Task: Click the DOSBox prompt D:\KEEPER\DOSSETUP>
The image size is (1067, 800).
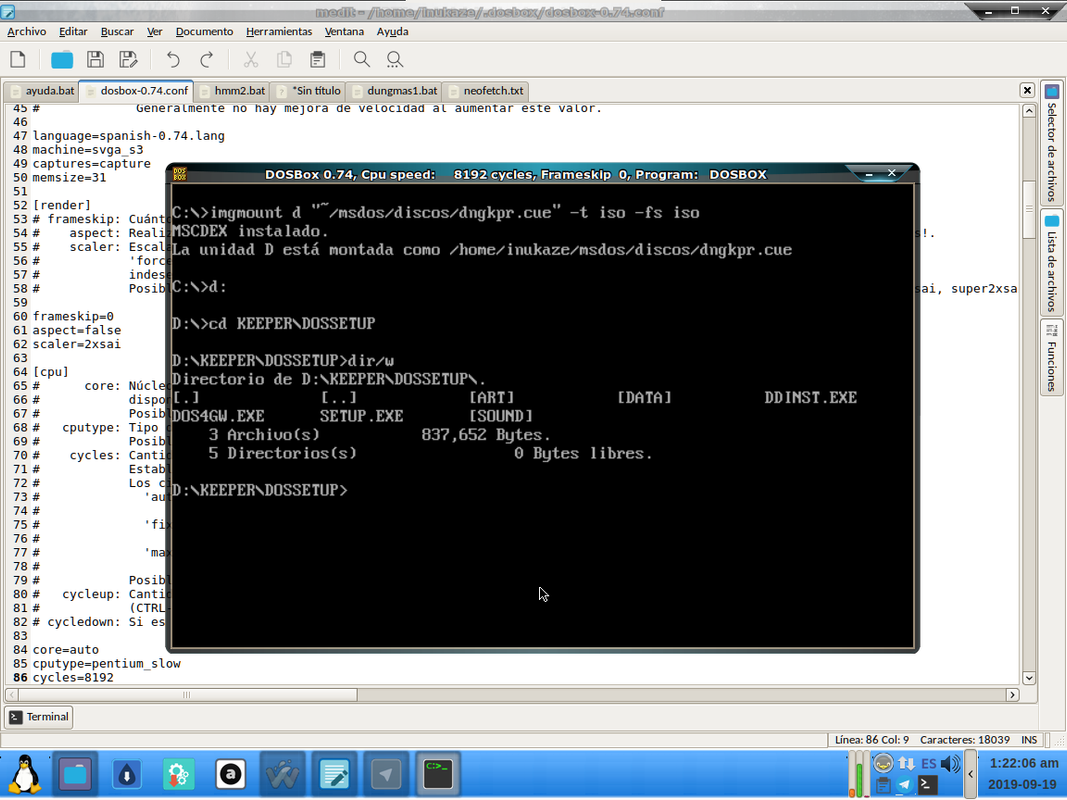Action: tap(259, 490)
